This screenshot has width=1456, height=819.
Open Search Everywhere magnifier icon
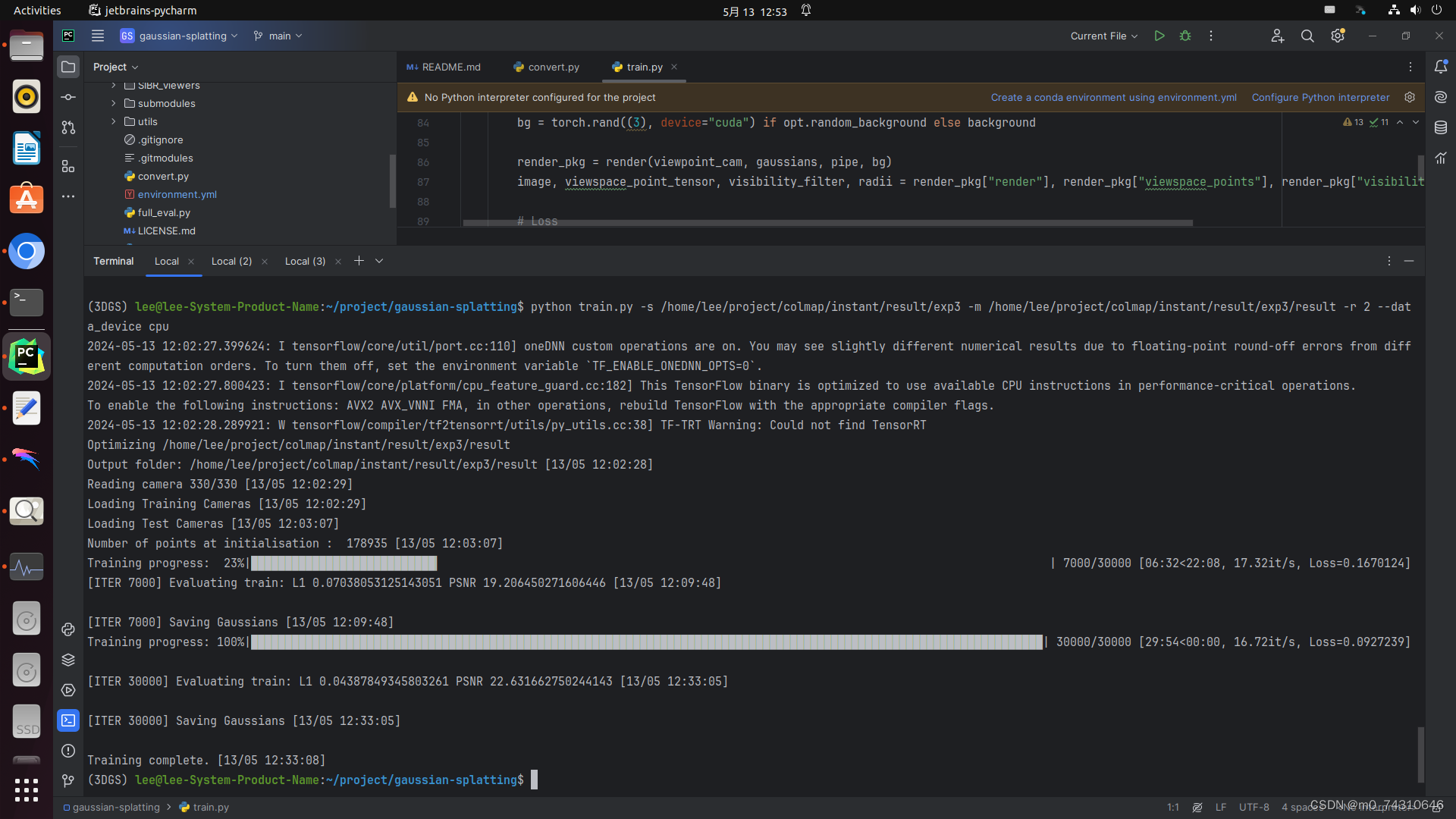point(1307,36)
